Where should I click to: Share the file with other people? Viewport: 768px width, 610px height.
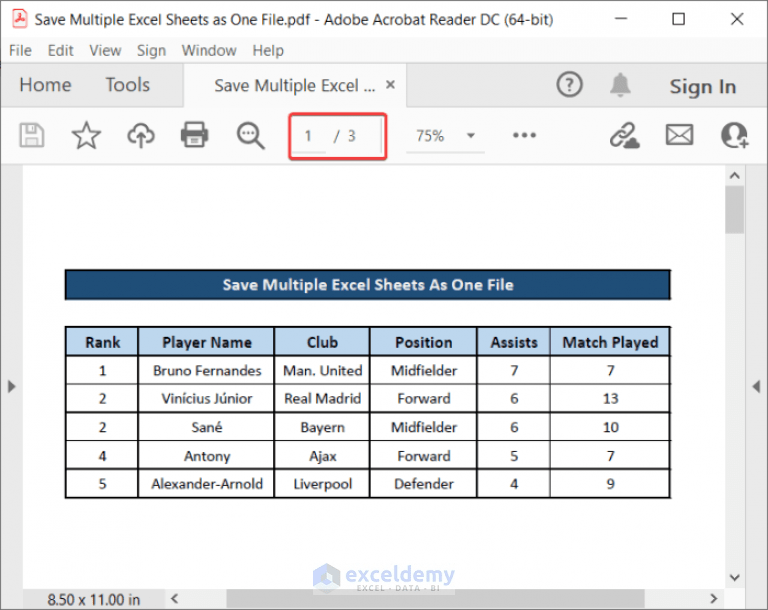coord(734,135)
